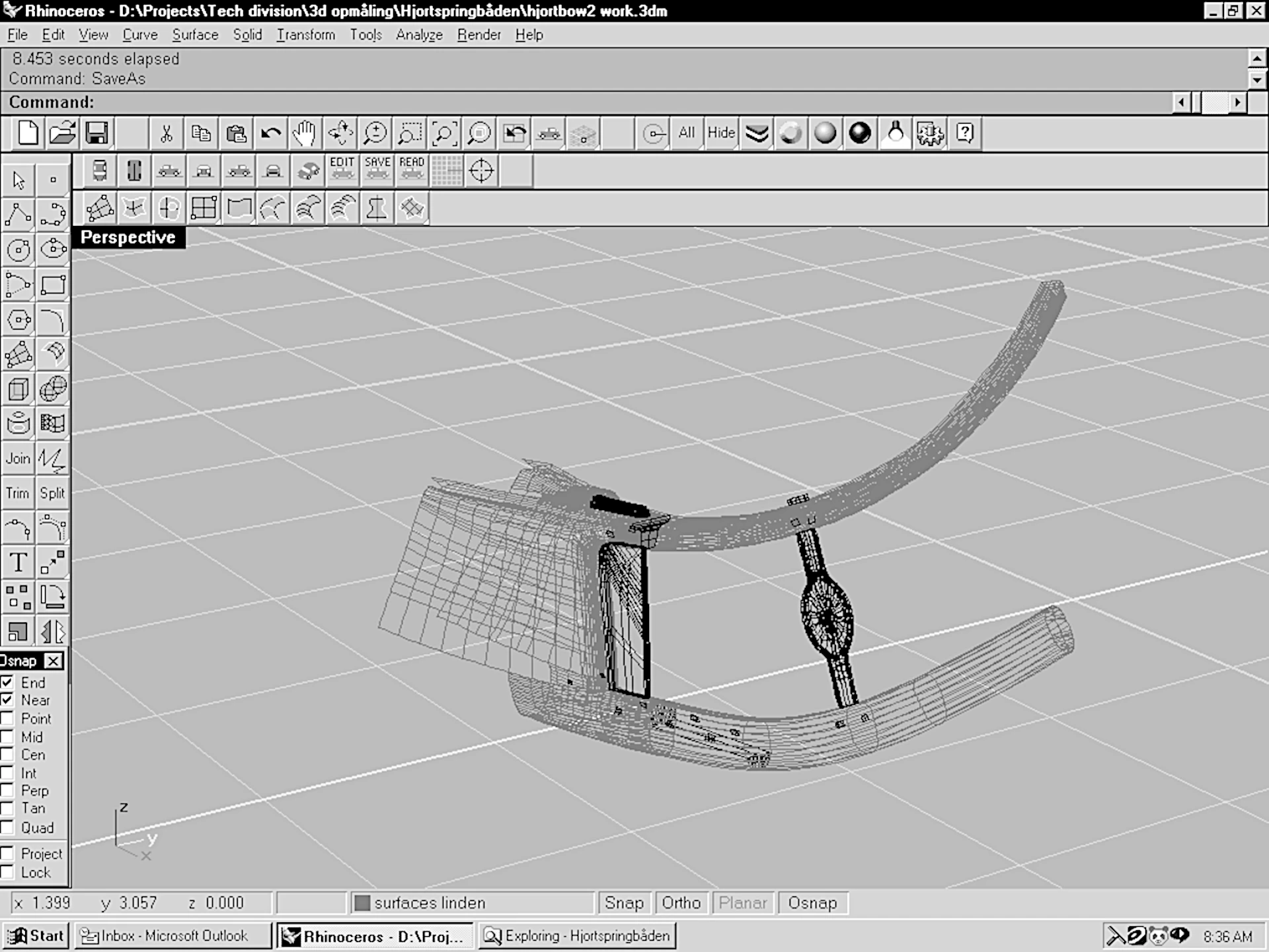Image resolution: width=1269 pixels, height=952 pixels.
Task: Click the surfaces linden layer color swatch
Action: [x=362, y=903]
